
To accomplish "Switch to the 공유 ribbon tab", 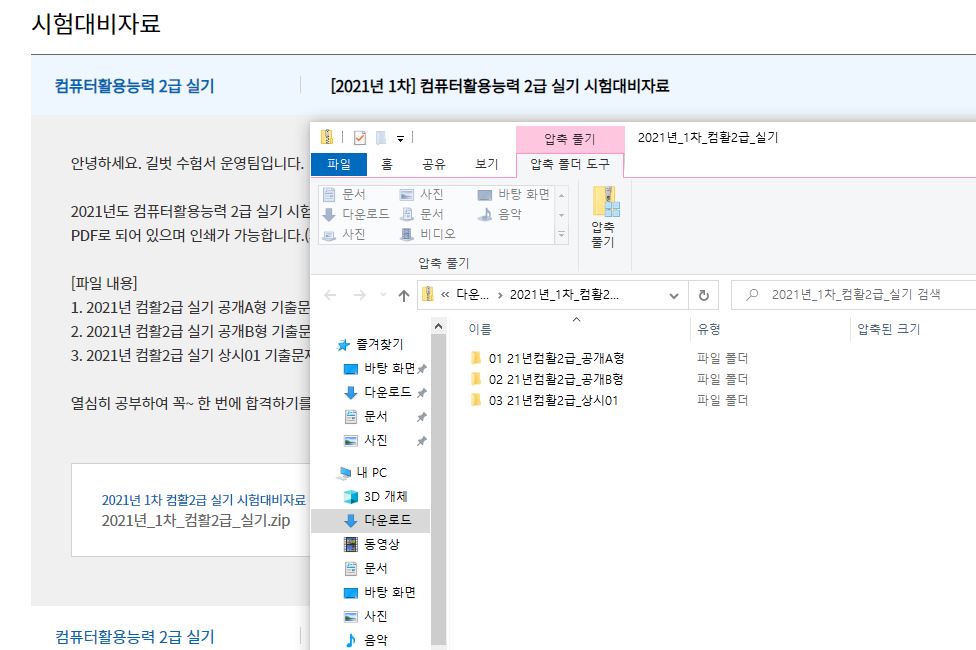I will coord(434,164).
